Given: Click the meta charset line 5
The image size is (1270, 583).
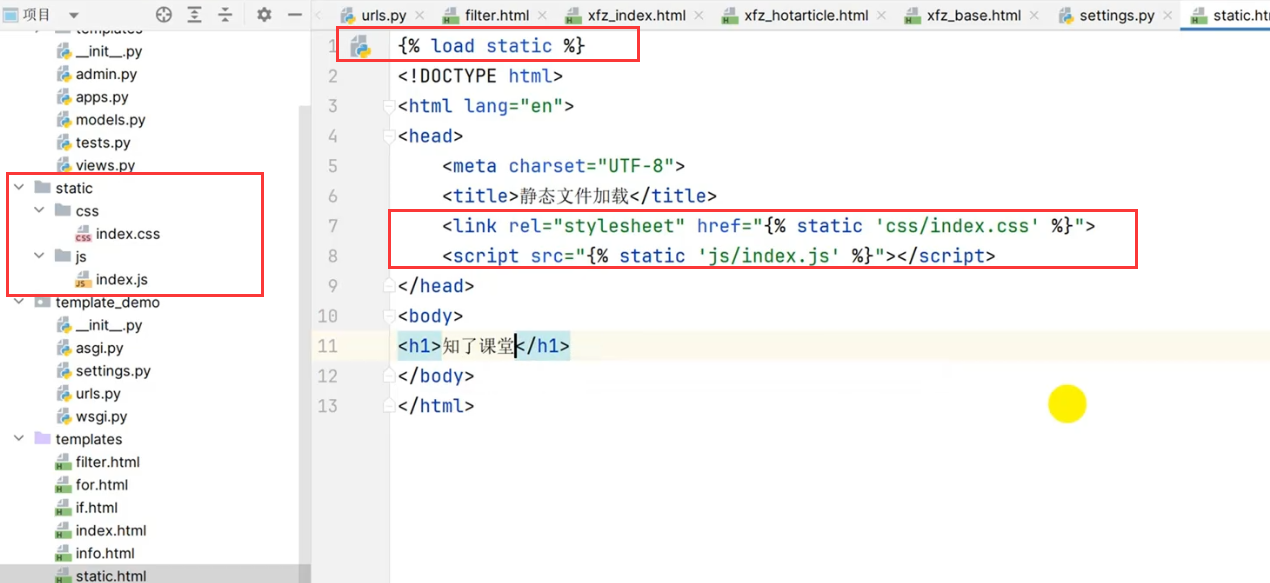Looking at the screenshot, I should pyautogui.click(x=564, y=166).
